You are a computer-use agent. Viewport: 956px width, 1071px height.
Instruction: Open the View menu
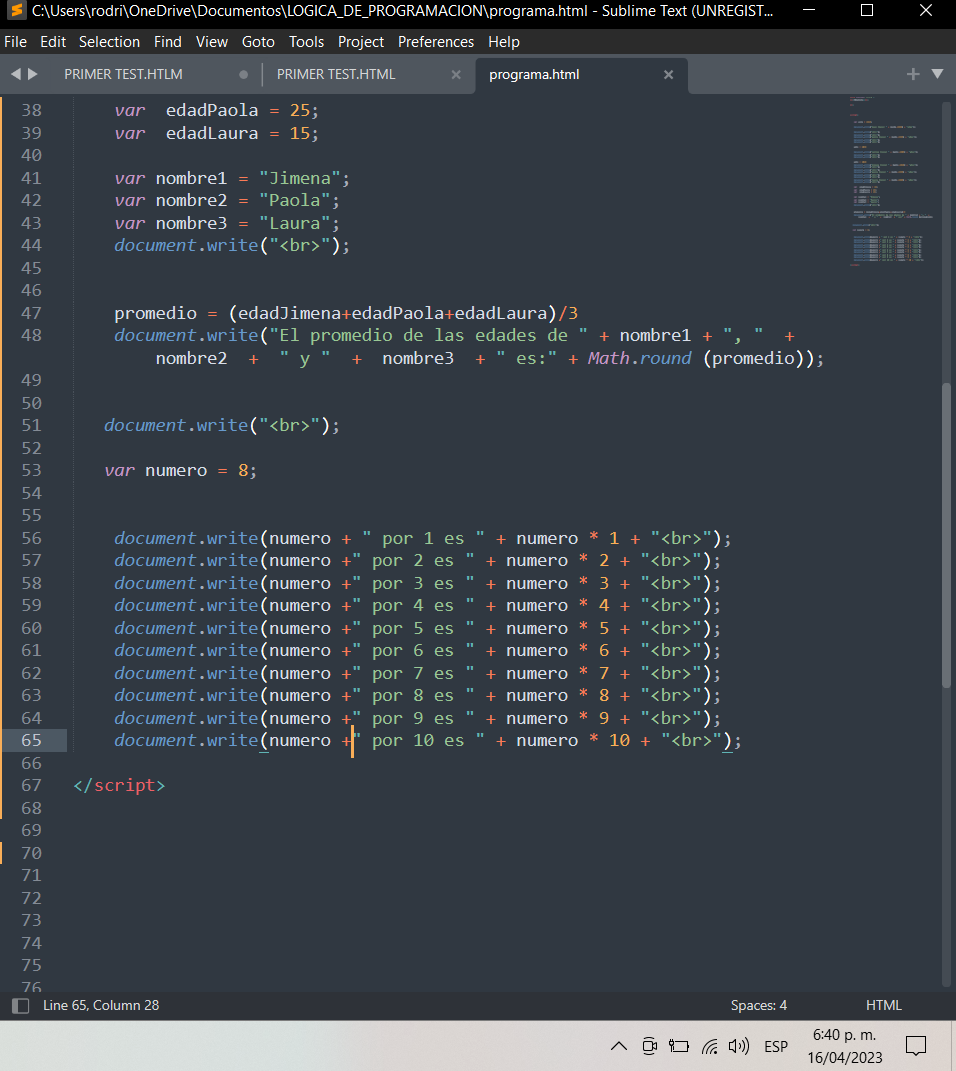pyautogui.click(x=212, y=42)
